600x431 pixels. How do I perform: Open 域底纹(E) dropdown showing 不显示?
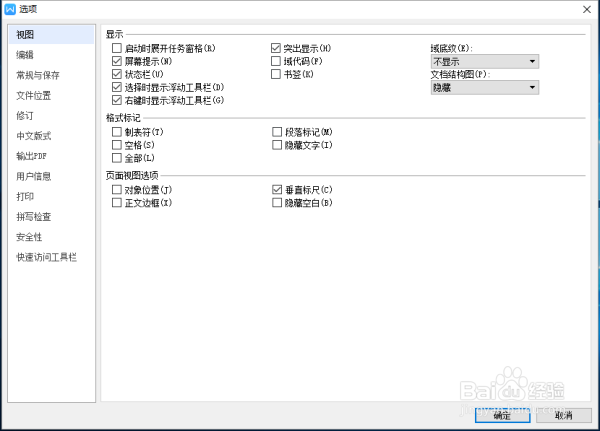tap(485, 62)
